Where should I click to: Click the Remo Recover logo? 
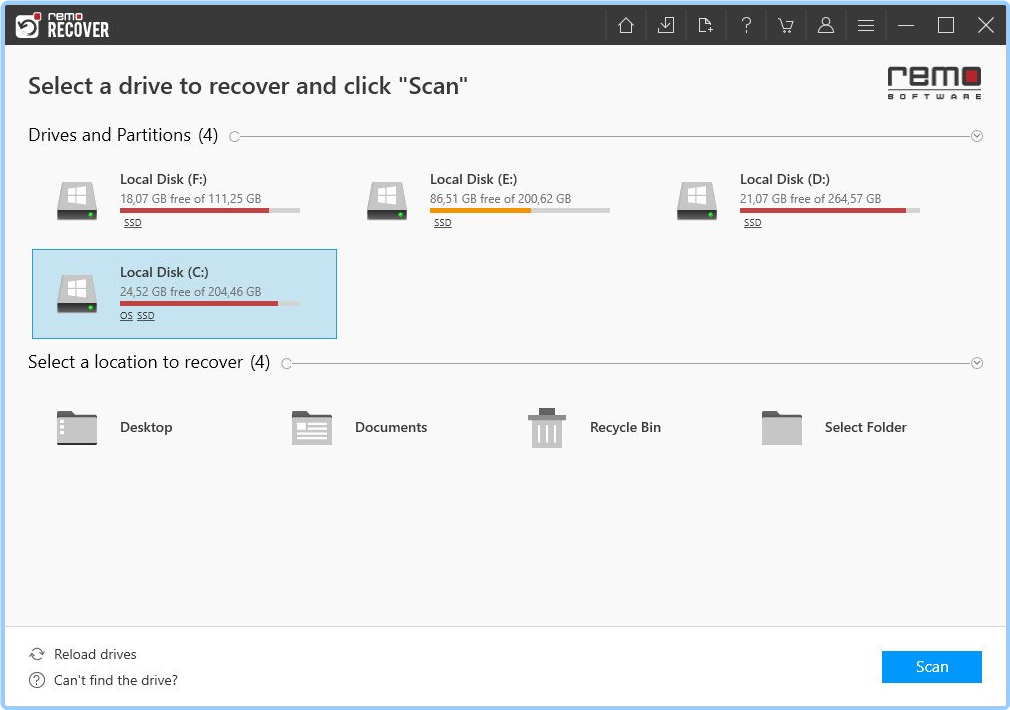coord(62,25)
